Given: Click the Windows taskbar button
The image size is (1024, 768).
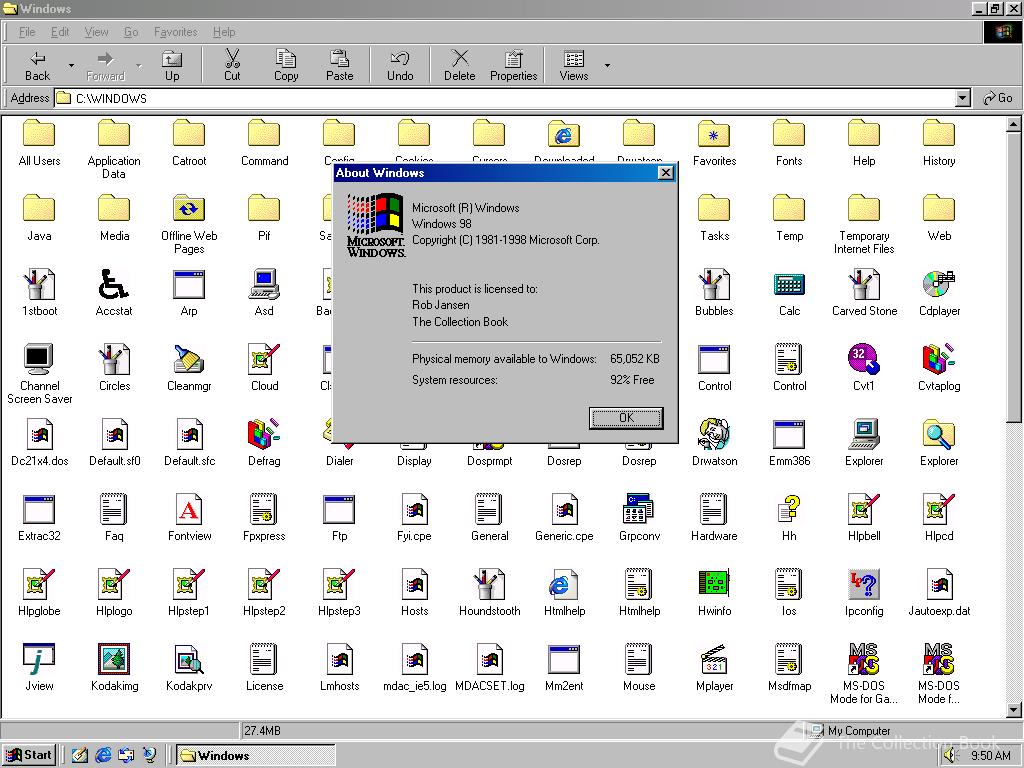Looking at the screenshot, I should [x=256, y=756].
